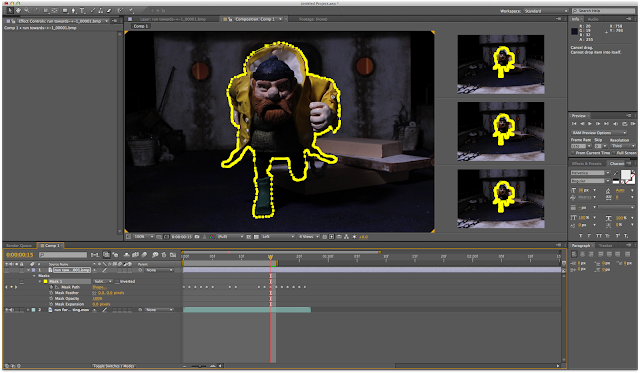Collapse the Mask 1 triangle
The image size is (640, 373).
pyautogui.click(x=40, y=282)
